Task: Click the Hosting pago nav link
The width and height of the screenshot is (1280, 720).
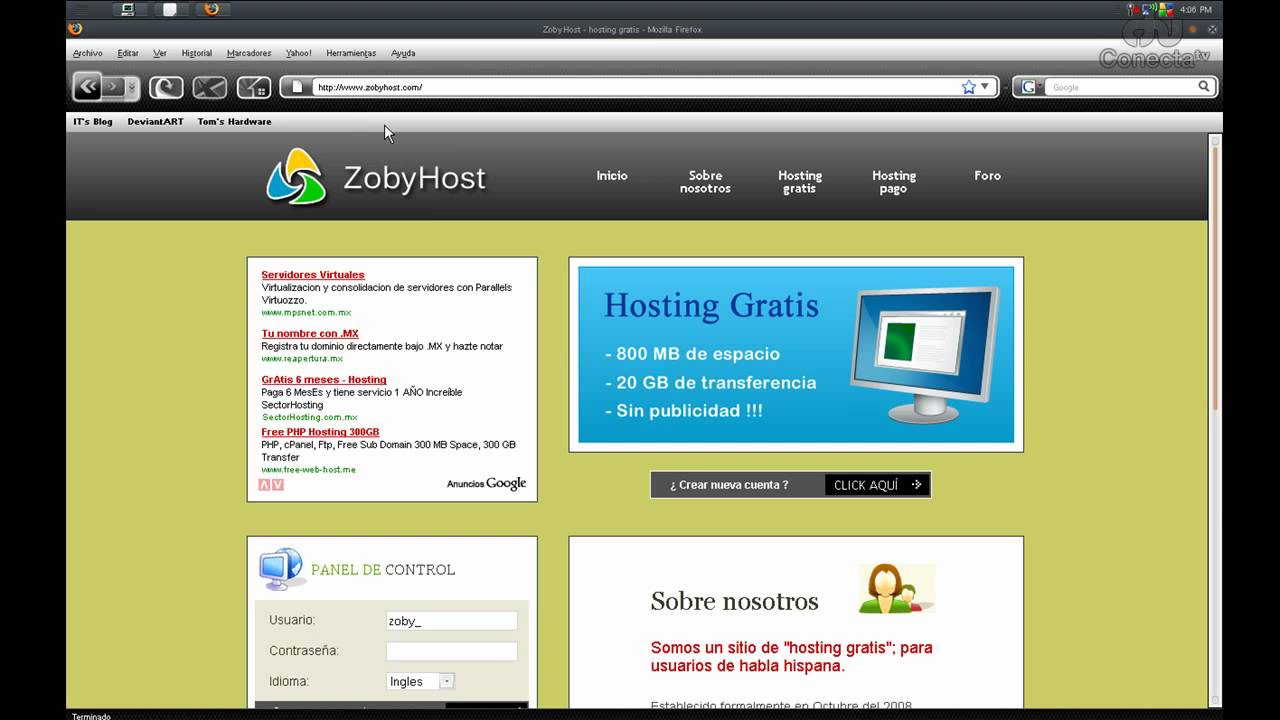Action: tap(894, 182)
